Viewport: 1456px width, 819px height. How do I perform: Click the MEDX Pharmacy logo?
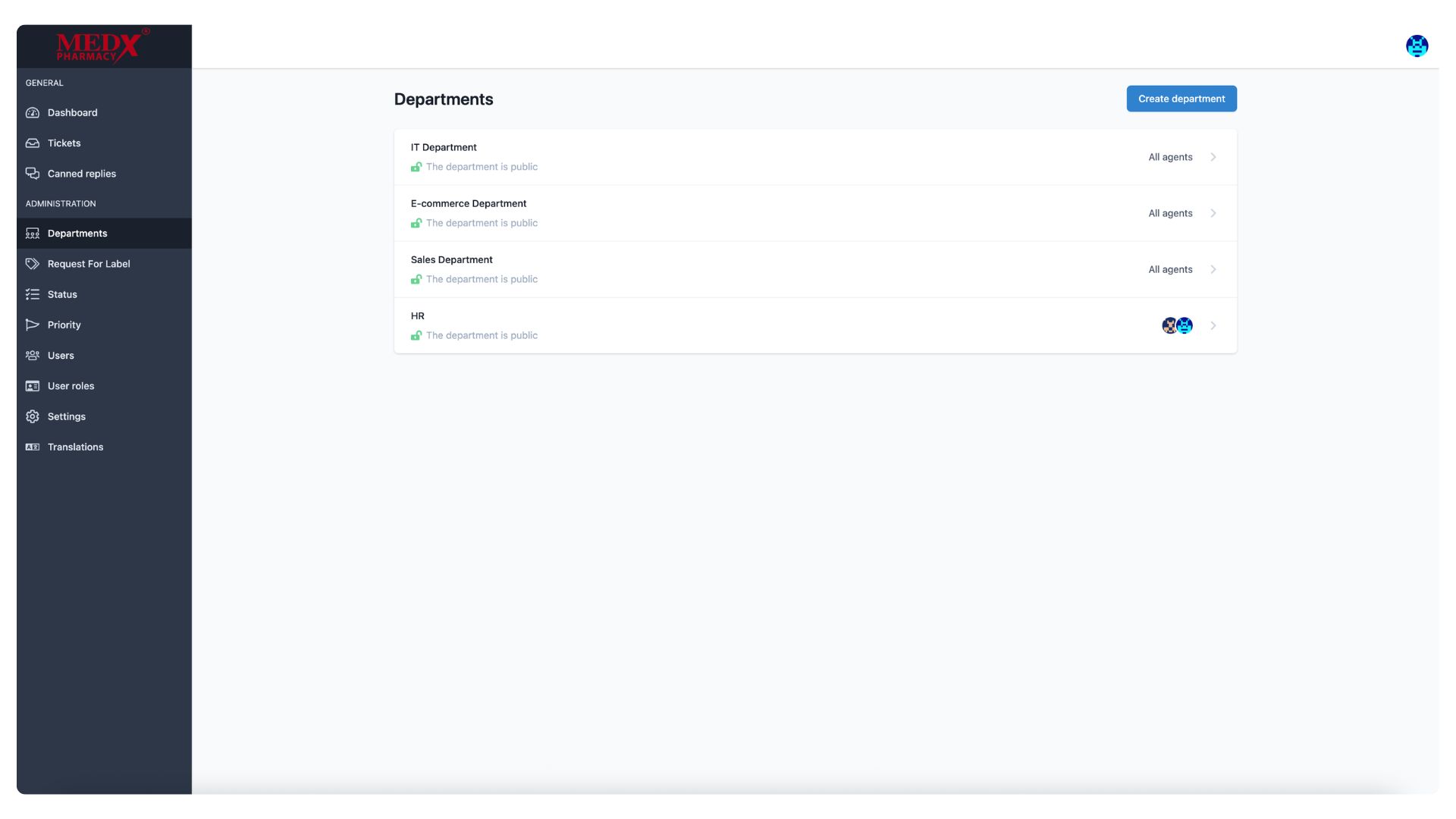click(x=102, y=46)
